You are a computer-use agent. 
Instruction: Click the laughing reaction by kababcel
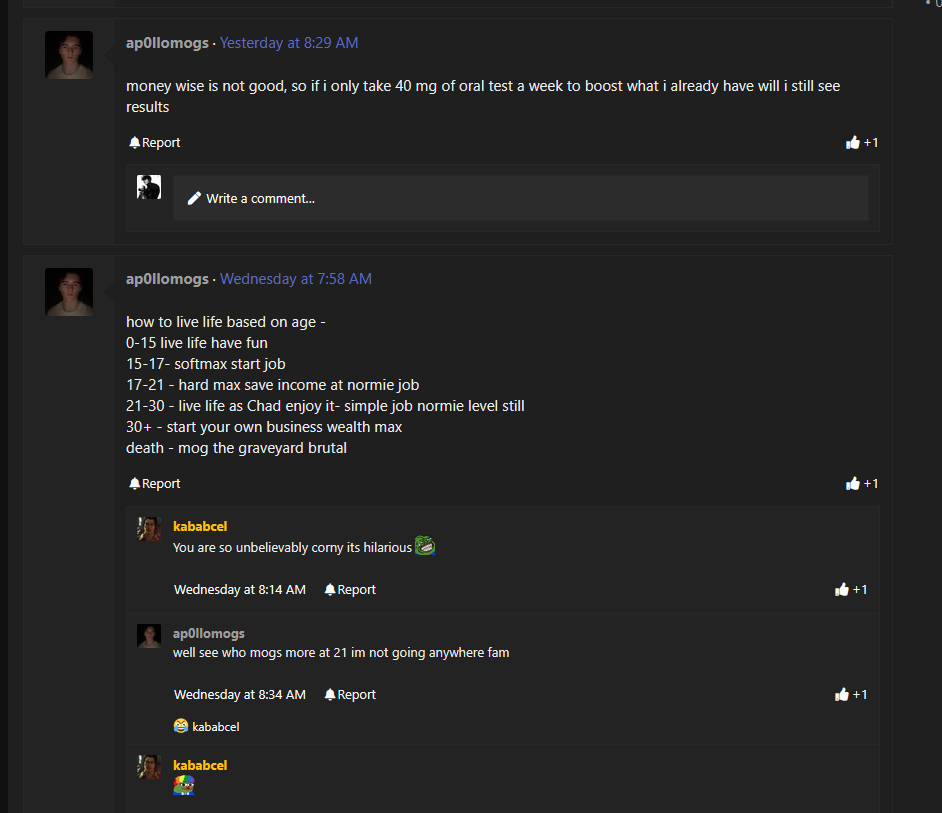pos(180,727)
